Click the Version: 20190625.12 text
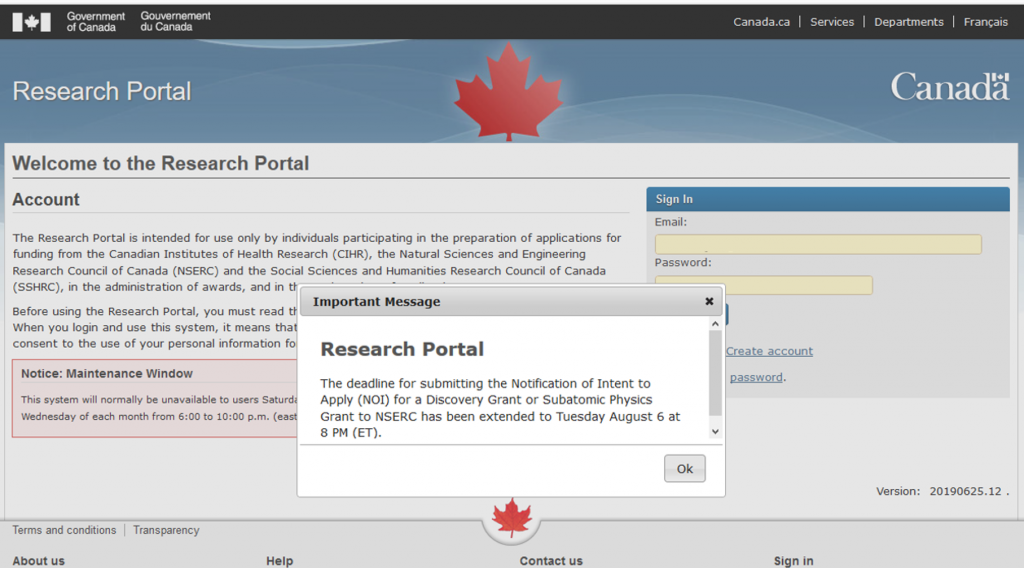The width and height of the screenshot is (1024, 568). tap(942, 492)
